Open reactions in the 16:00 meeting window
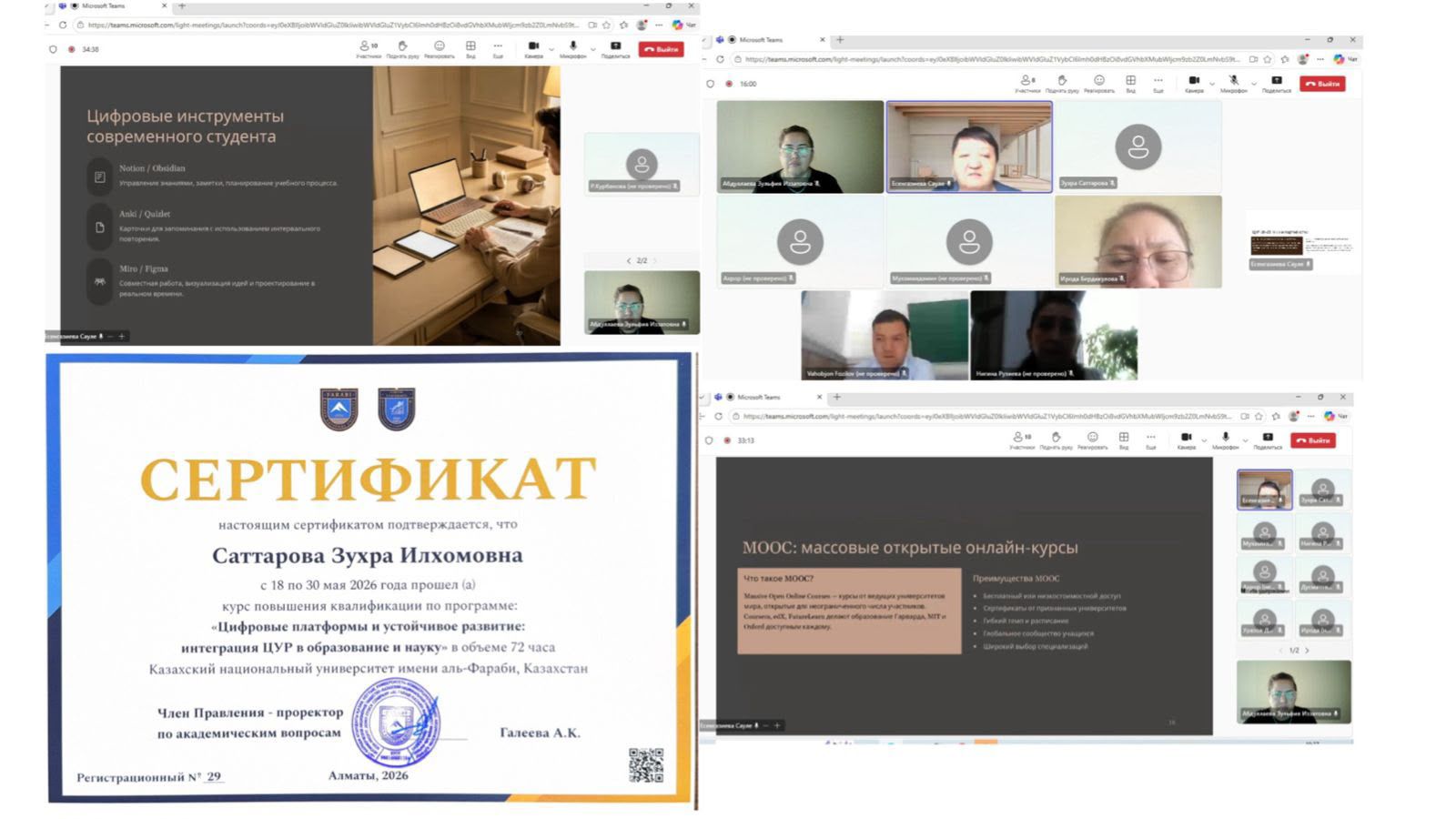 point(1099,84)
